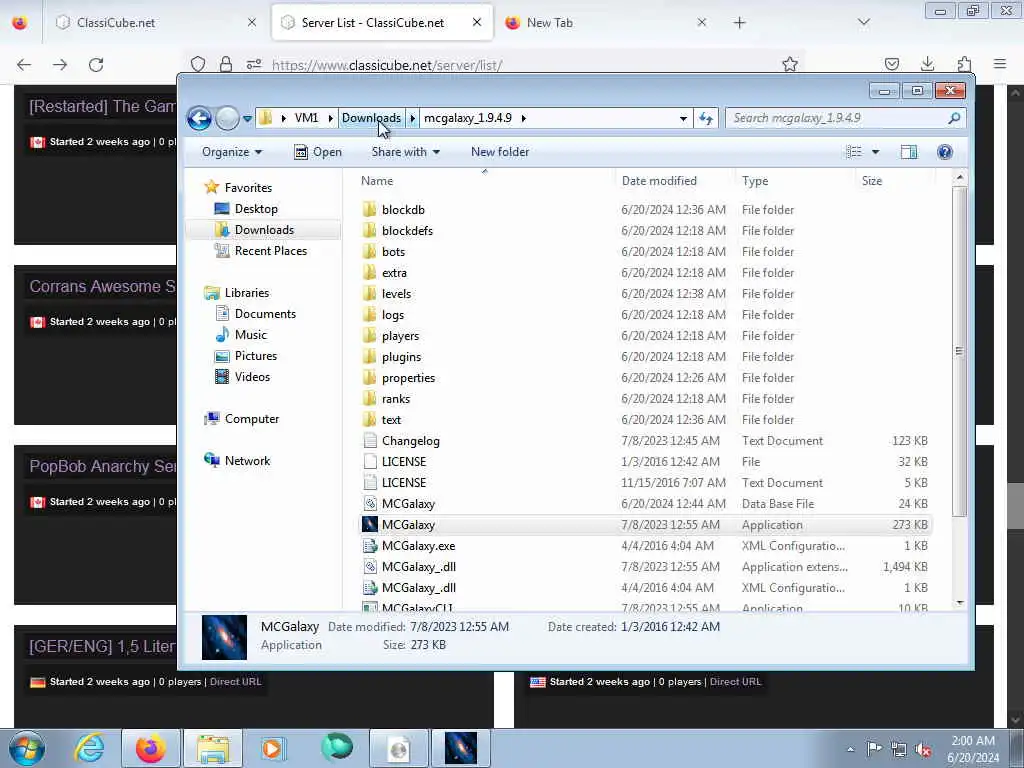Open Pictures library in sidebar
1024x768 pixels.
click(x=255, y=356)
